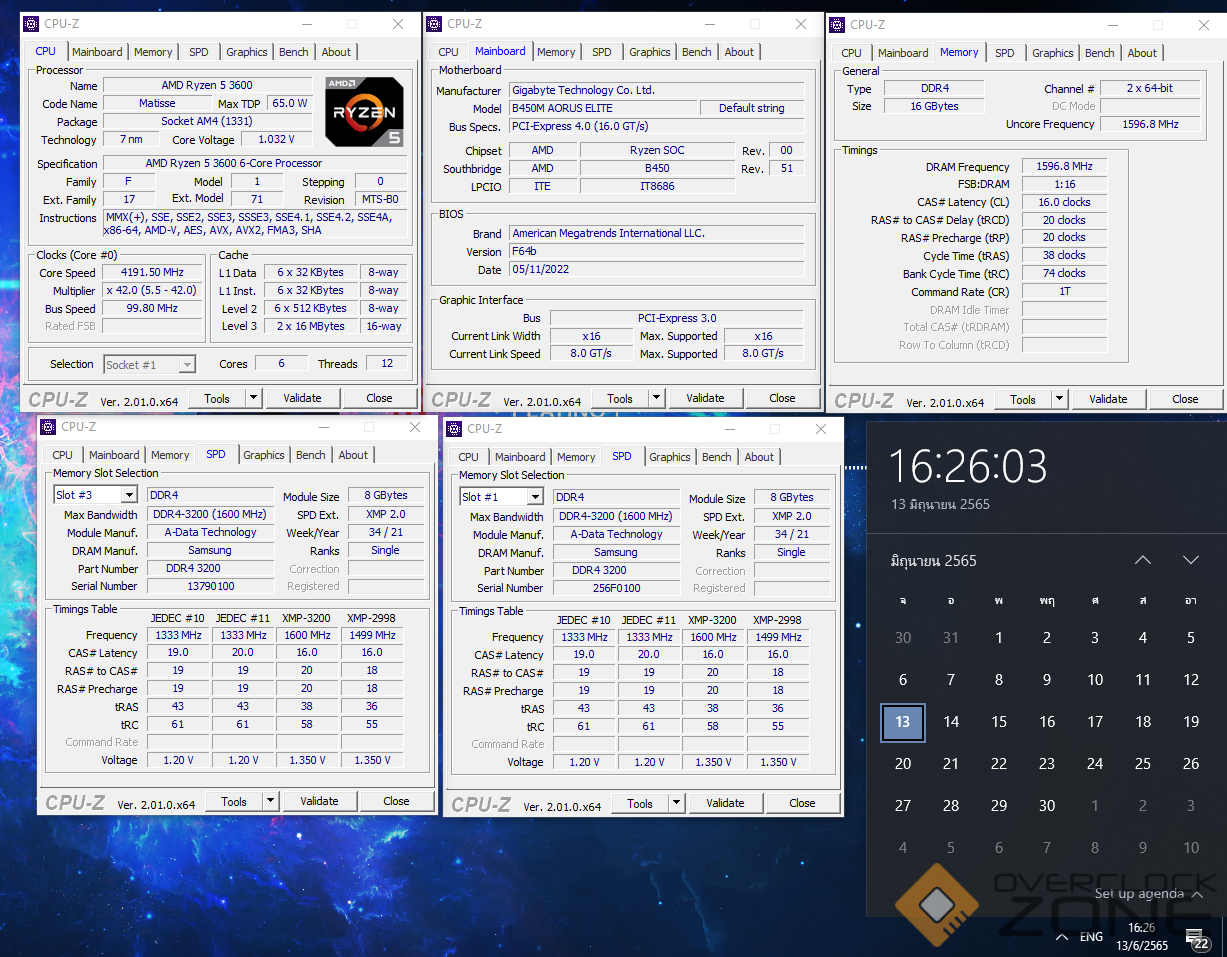Open Graphics tab in Memory window
The image size is (1227, 957).
click(1052, 53)
